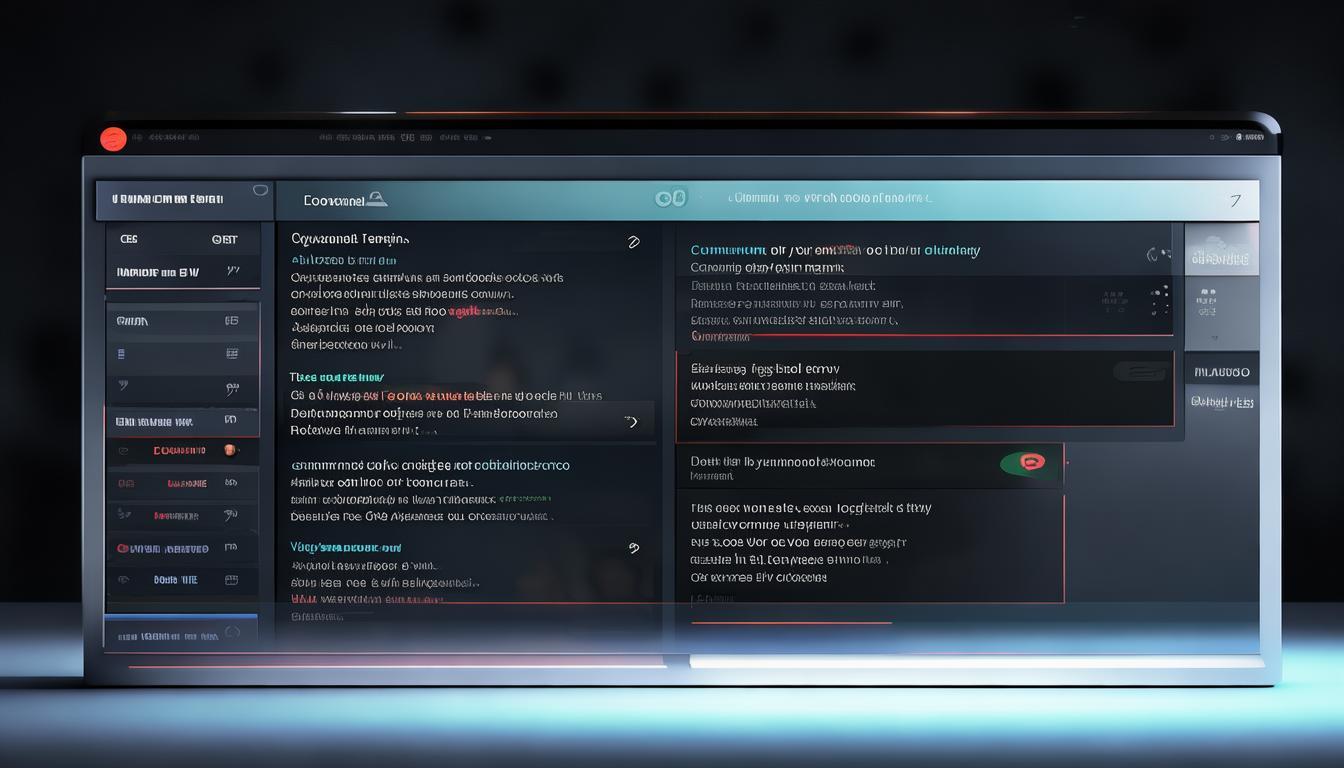Viewport: 1344px width, 768px height.
Task: Select the right tab at the top of the sidebar
Action: (224, 239)
